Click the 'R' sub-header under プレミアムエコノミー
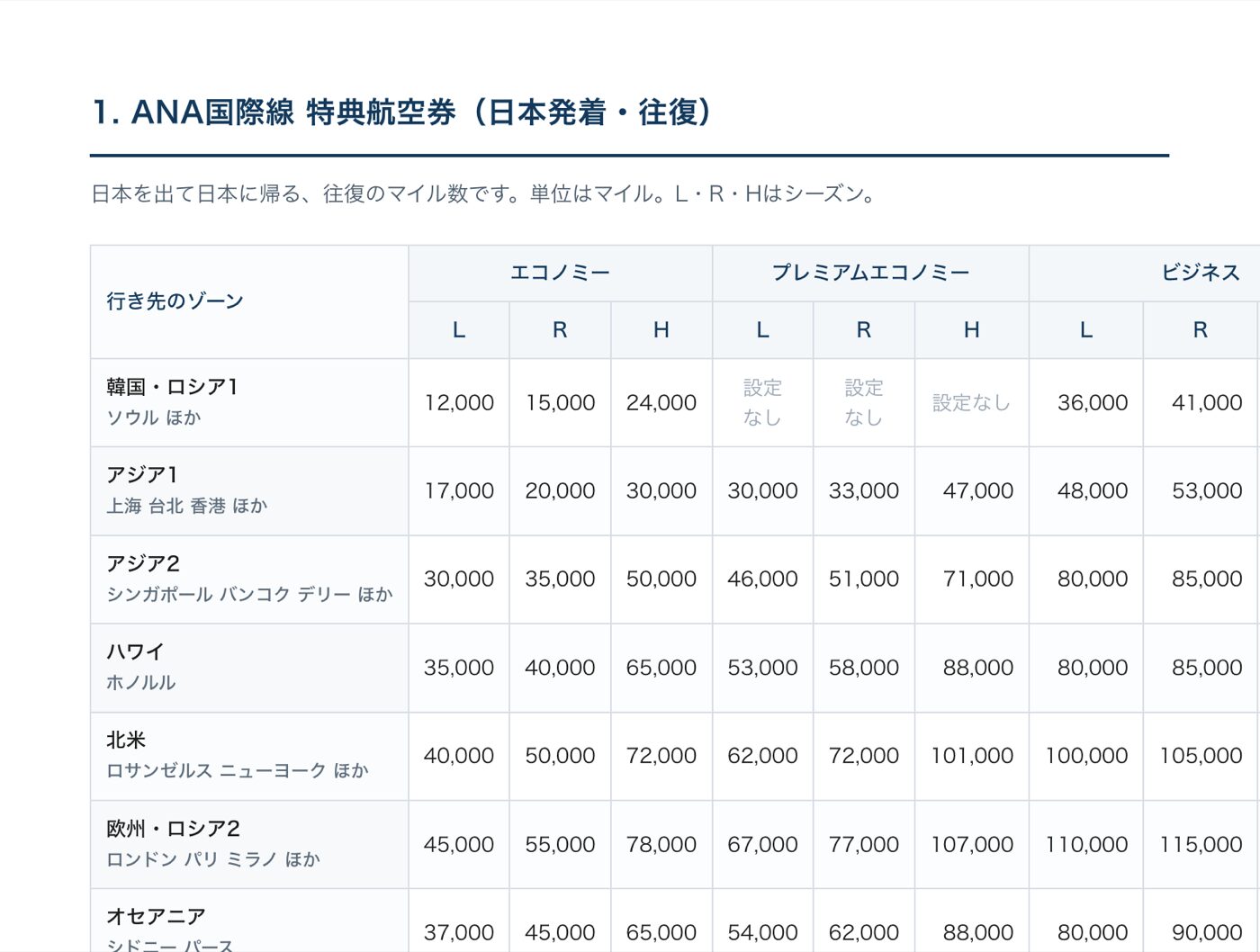This screenshot has height=952, width=1260. tap(864, 330)
